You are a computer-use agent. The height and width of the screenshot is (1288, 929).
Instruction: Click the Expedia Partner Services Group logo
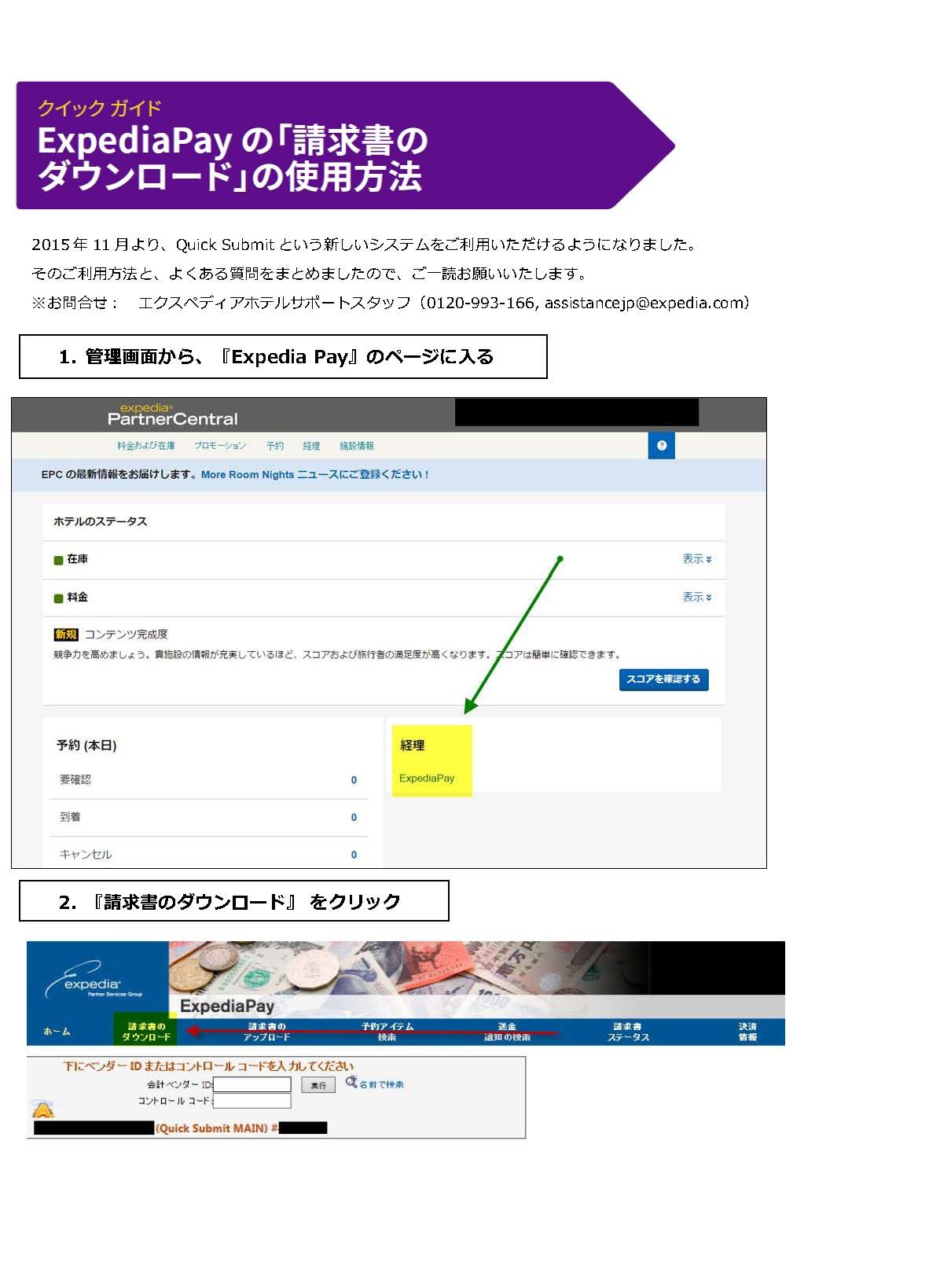pos(94,980)
